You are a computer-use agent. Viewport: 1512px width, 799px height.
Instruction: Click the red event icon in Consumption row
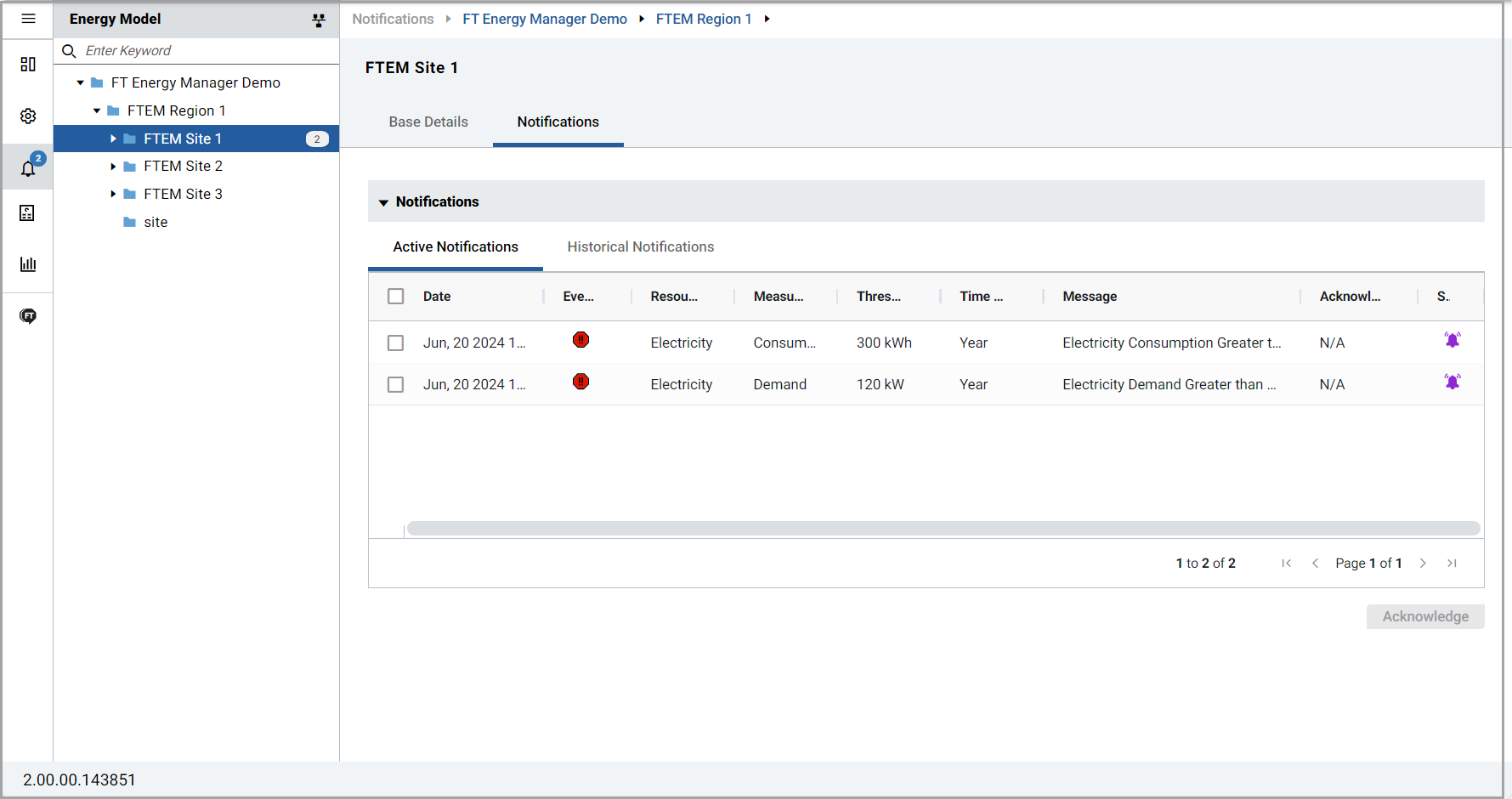(x=580, y=340)
